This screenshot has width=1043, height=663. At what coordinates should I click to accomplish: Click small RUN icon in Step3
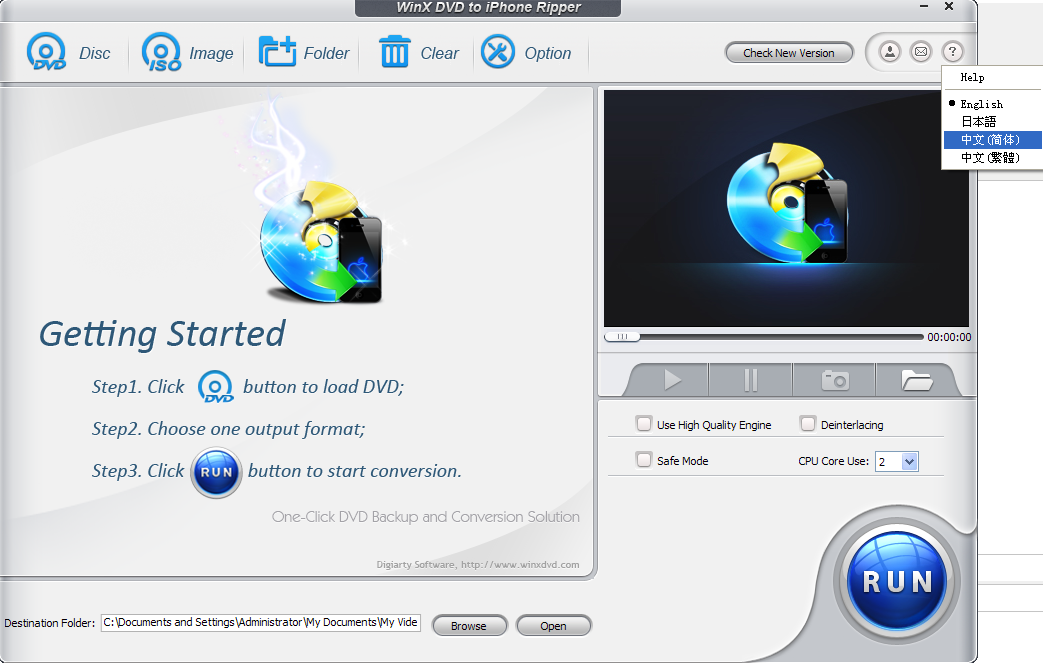coord(216,473)
